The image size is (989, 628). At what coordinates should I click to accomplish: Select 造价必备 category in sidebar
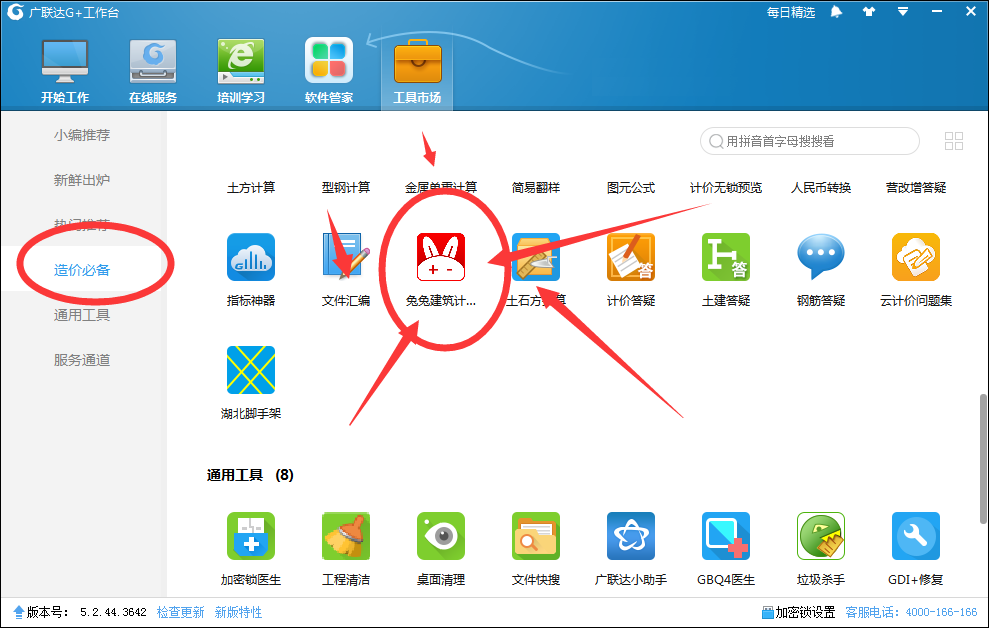82,270
